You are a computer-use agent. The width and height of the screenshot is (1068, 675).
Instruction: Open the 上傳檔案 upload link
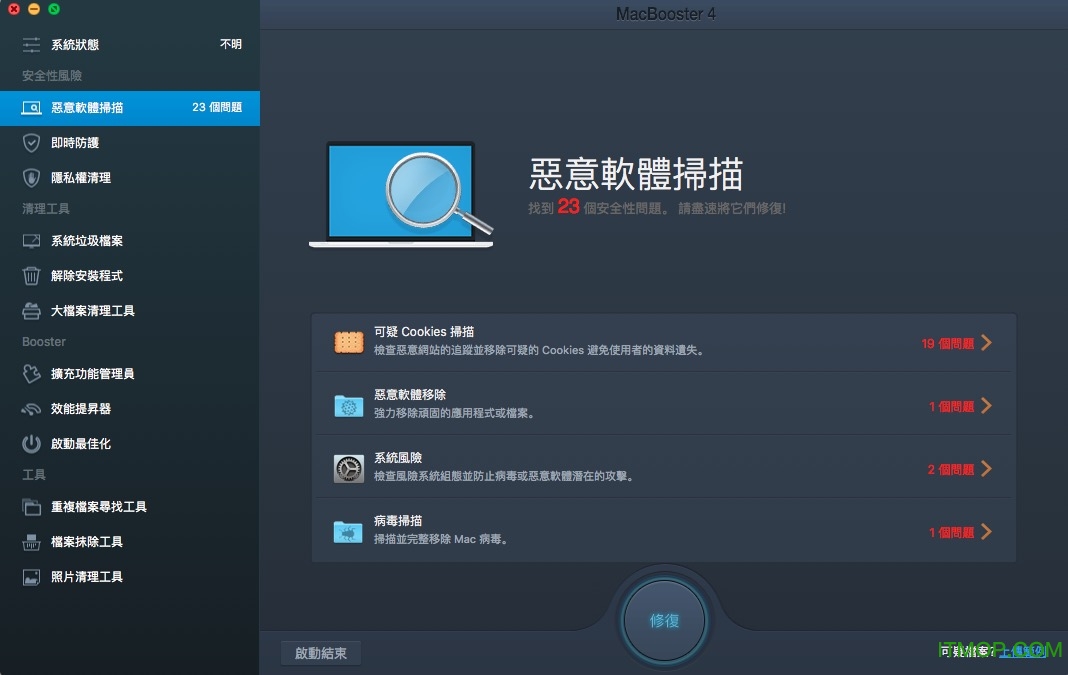(x=1021, y=651)
